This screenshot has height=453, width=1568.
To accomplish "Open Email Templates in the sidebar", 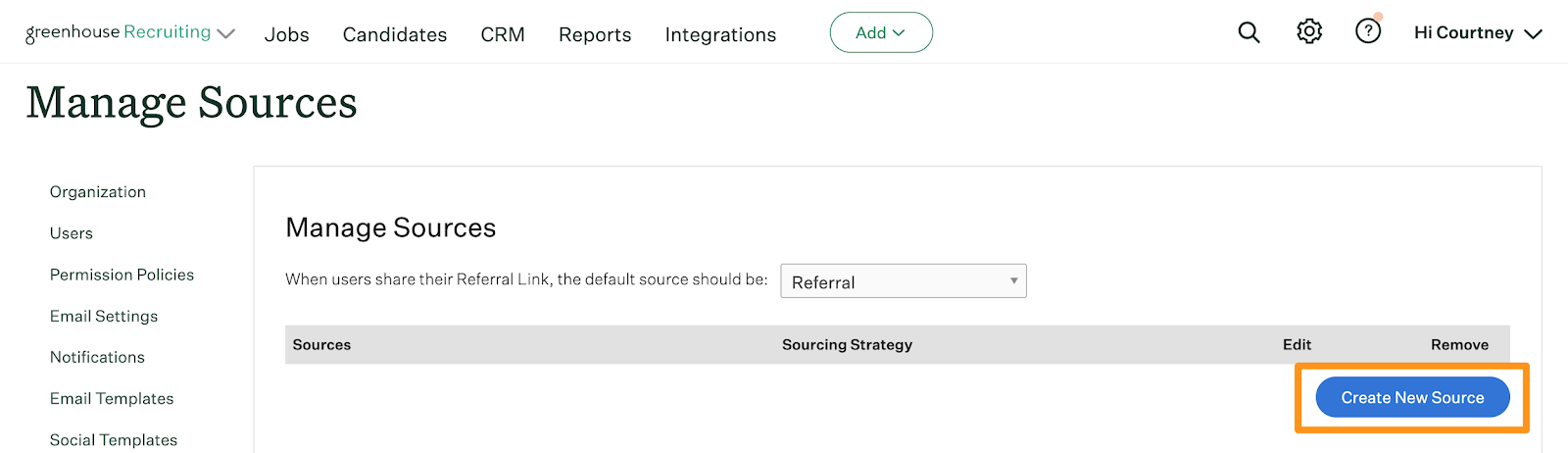I will point(112,398).
